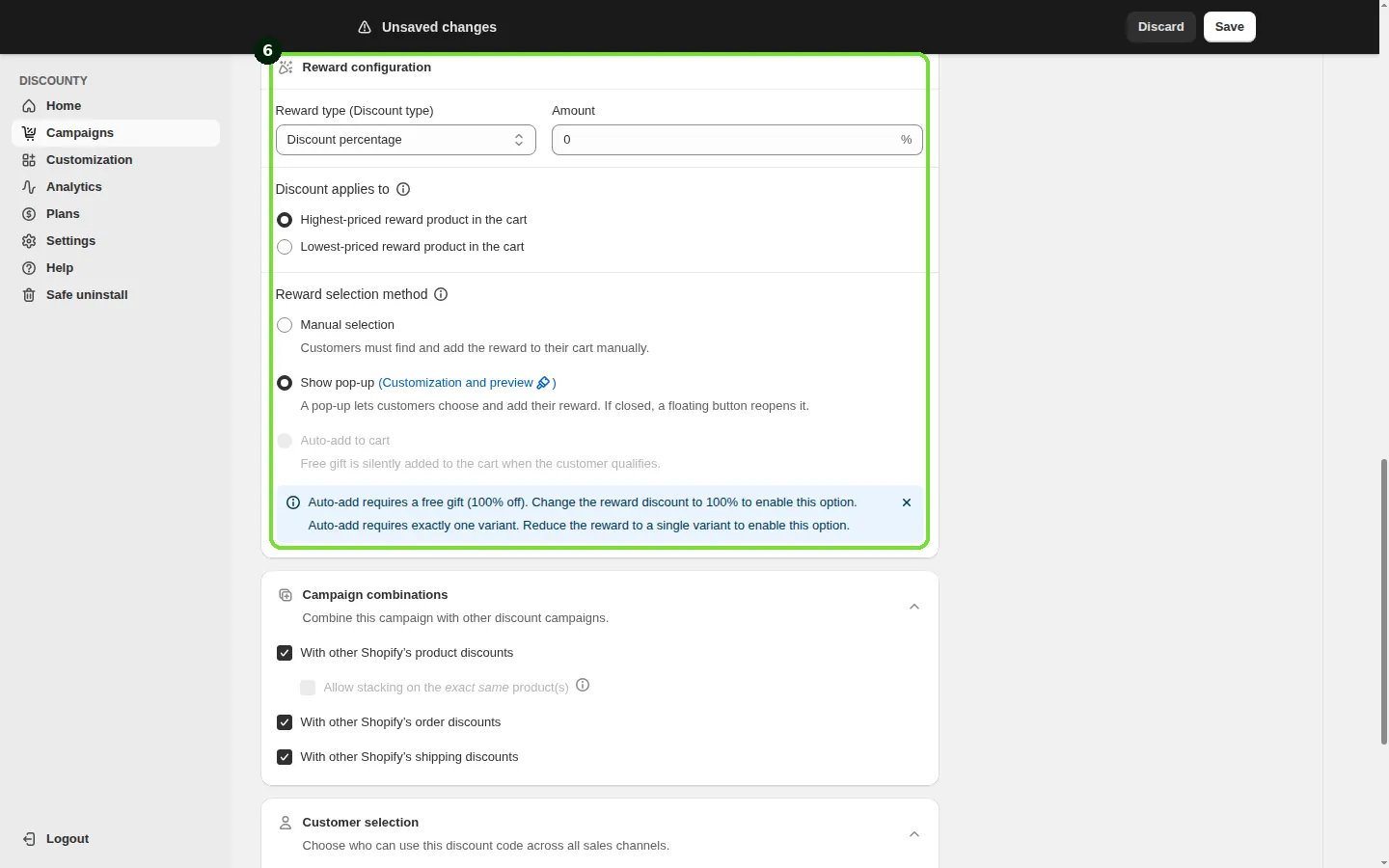Navigate to Settings in the sidebar
The image size is (1389, 868).
click(116, 241)
